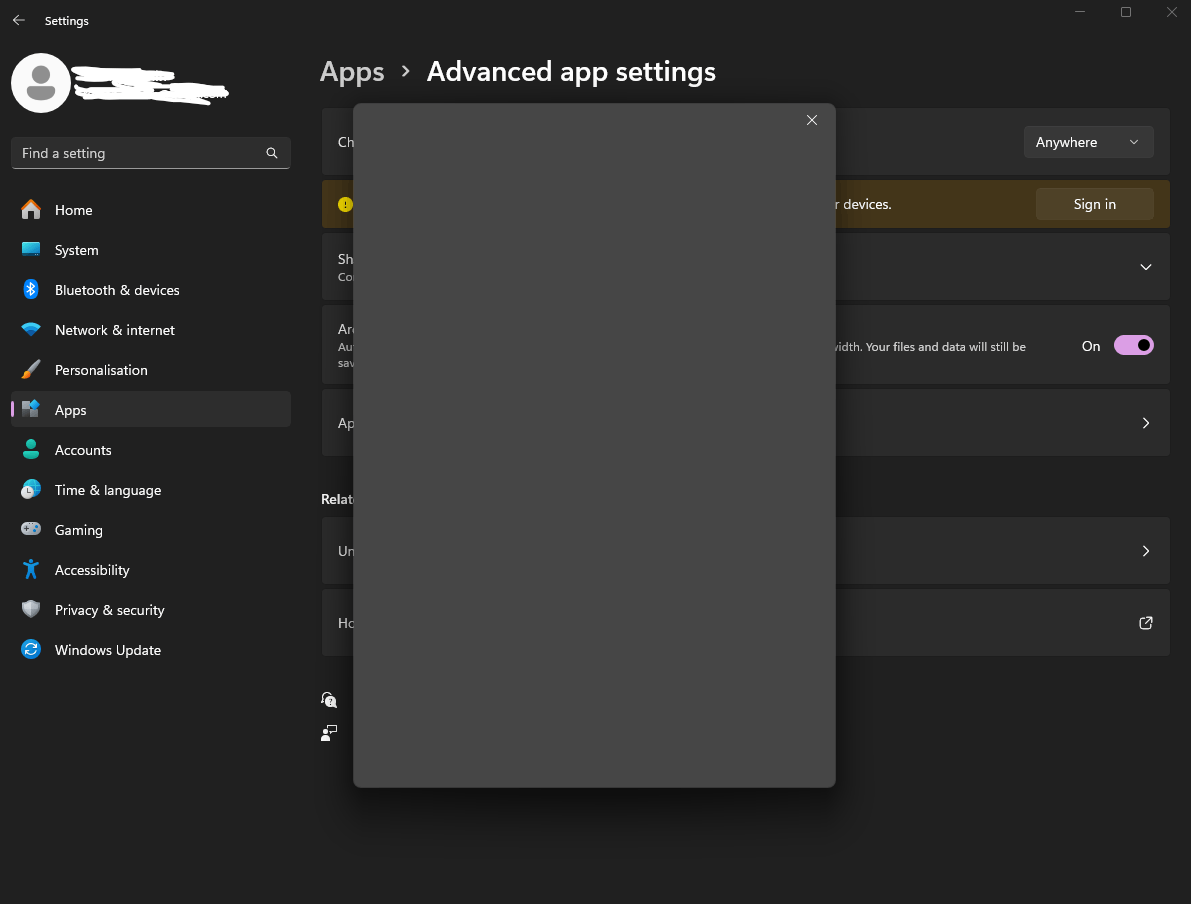Click the user profile avatar
The image size is (1191, 904).
pos(41,83)
